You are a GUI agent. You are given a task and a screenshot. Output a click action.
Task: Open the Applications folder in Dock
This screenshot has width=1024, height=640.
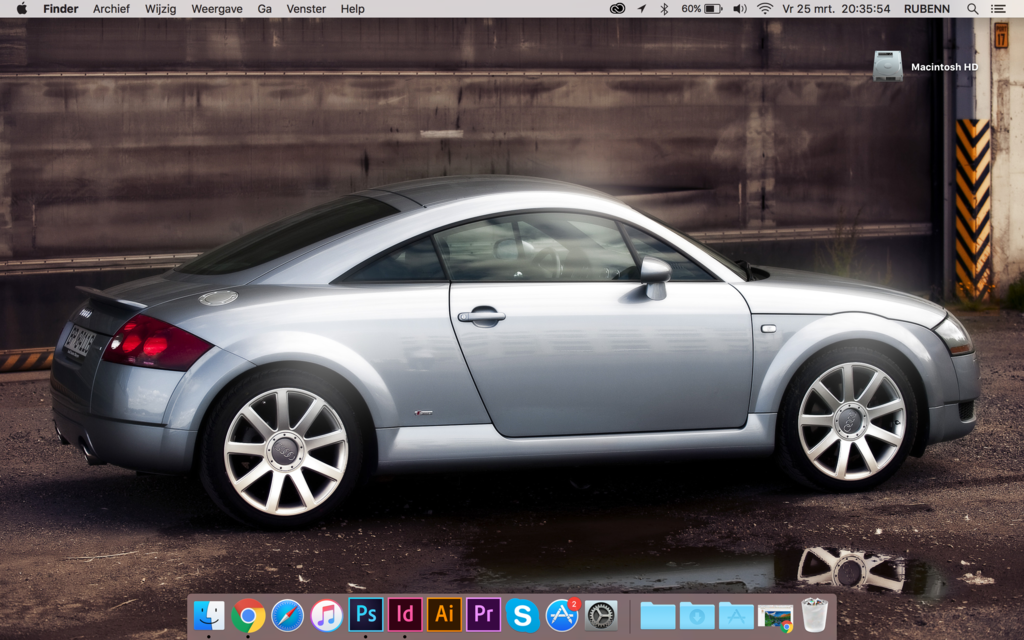[x=736, y=616]
